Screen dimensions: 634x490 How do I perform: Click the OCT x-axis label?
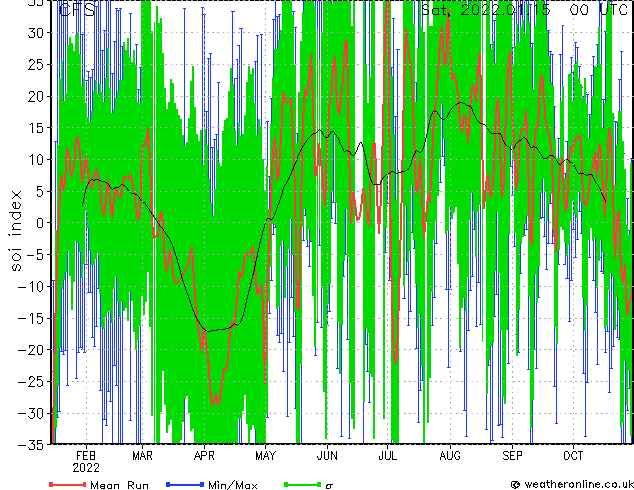coord(573,456)
